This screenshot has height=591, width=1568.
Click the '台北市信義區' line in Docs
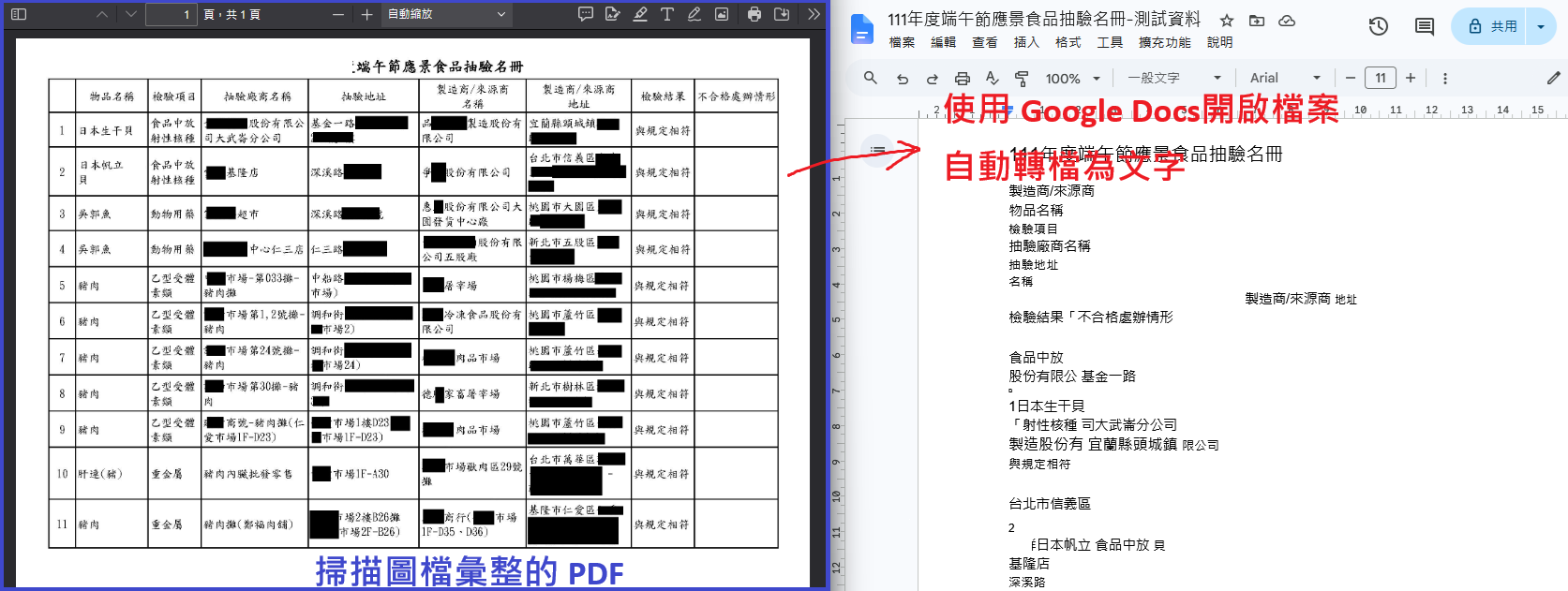point(1050,504)
